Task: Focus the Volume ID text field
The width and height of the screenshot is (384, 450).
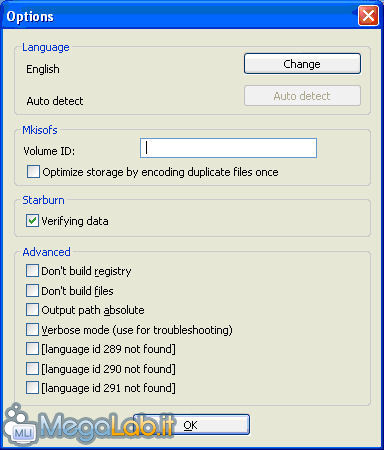Action: [x=228, y=148]
